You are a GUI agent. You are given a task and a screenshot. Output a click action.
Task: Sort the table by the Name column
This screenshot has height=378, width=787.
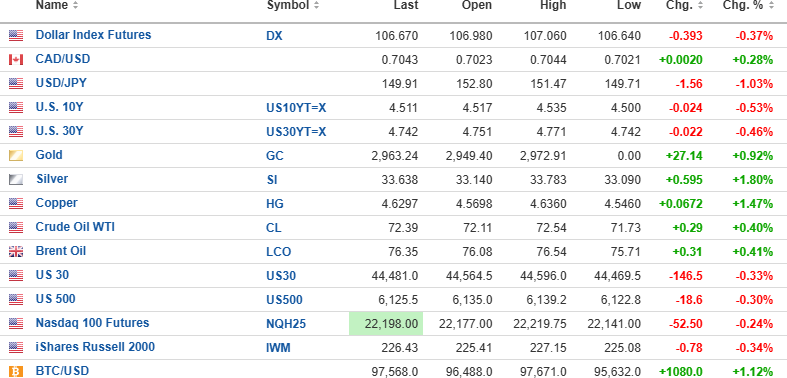[x=57, y=6]
